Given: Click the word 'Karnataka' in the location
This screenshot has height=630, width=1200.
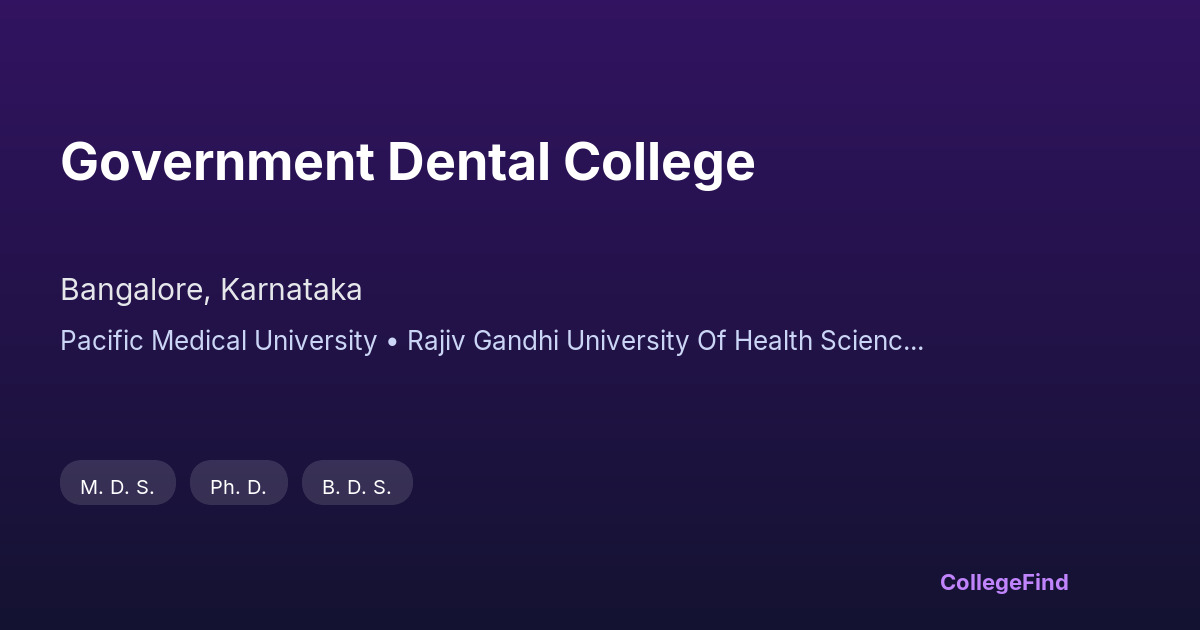Looking at the screenshot, I should [x=291, y=290].
